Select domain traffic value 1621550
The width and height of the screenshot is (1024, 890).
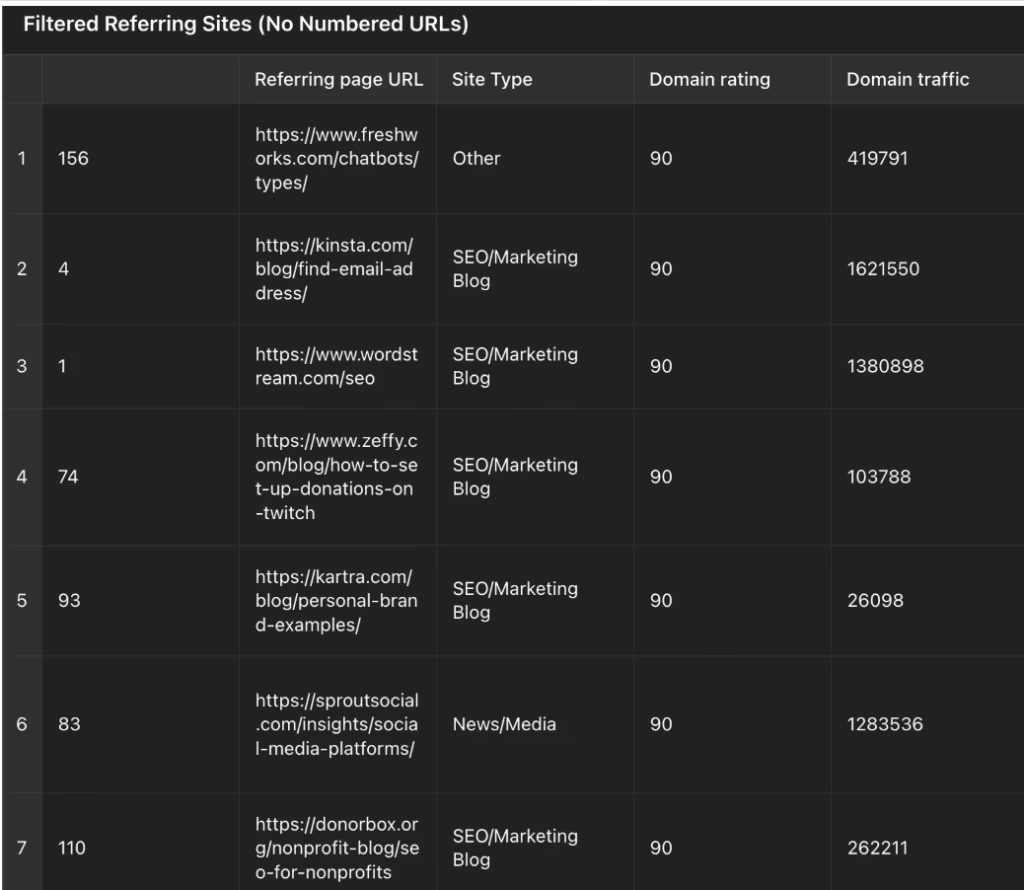[883, 268]
